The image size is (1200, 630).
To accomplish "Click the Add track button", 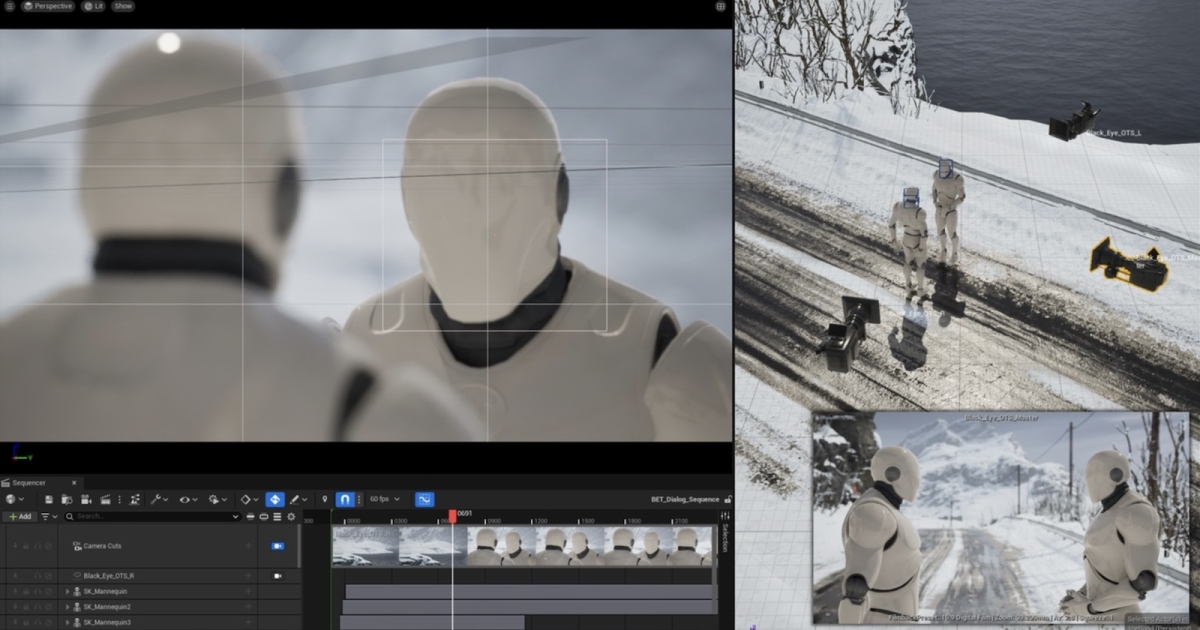I will [20, 516].
